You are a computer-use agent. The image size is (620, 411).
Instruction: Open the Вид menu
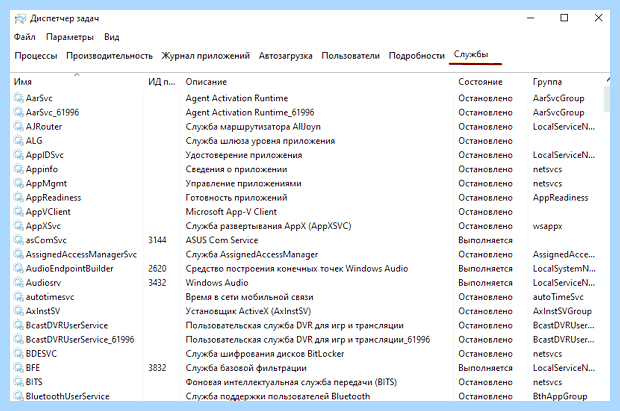click(x=112, y=37)
